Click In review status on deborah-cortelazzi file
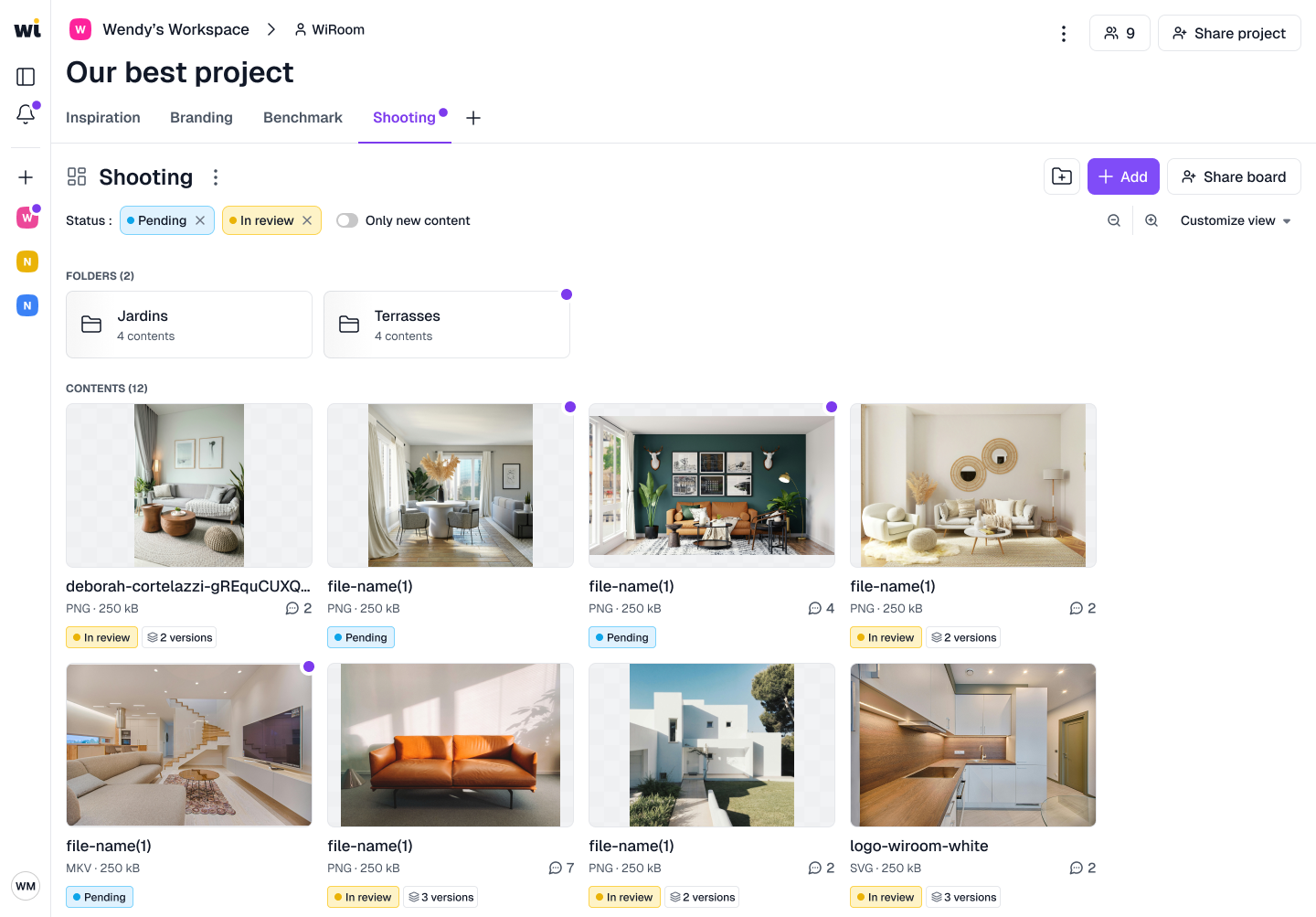 101,637
